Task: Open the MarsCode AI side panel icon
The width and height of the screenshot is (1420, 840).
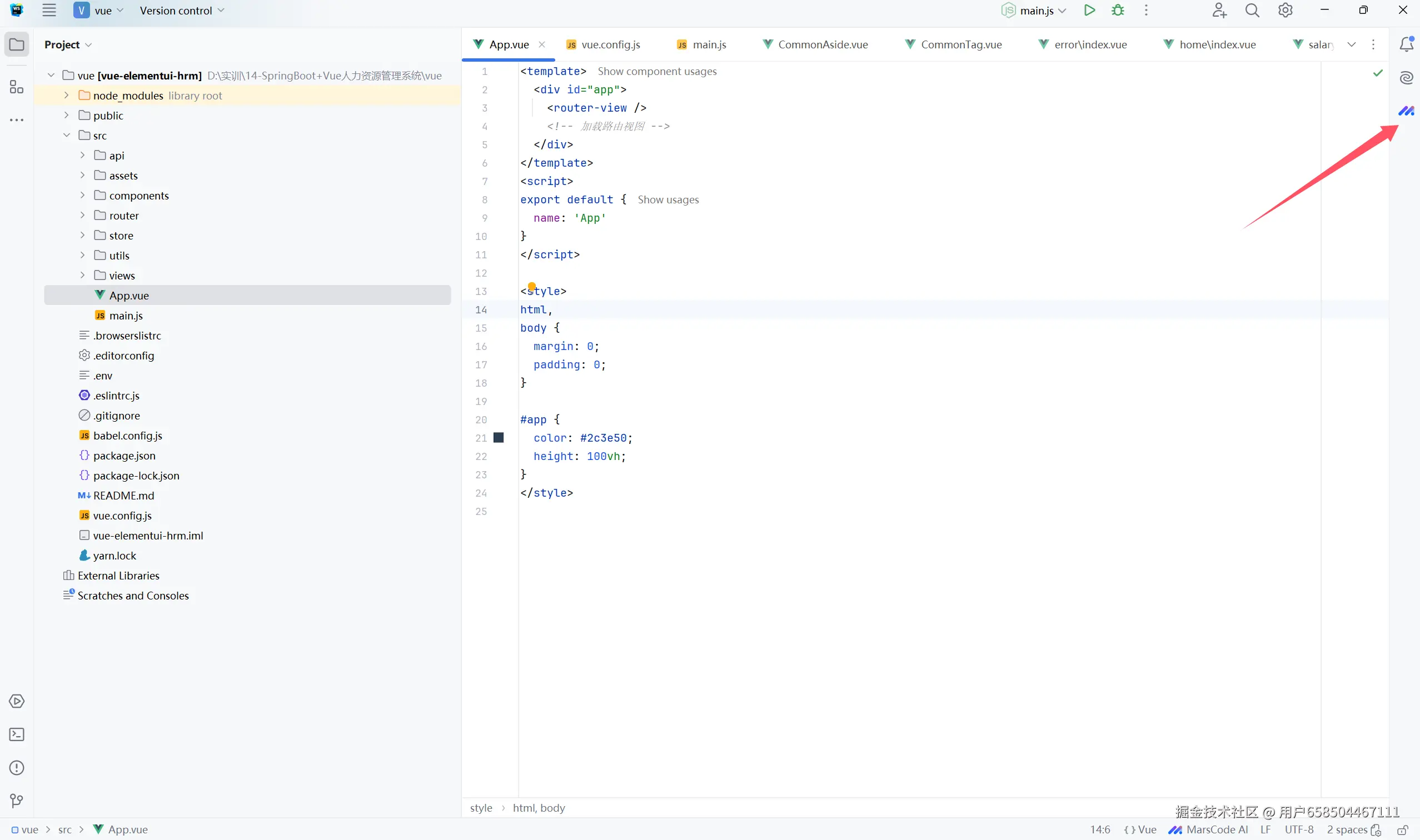Action: tap(1406, 111)
